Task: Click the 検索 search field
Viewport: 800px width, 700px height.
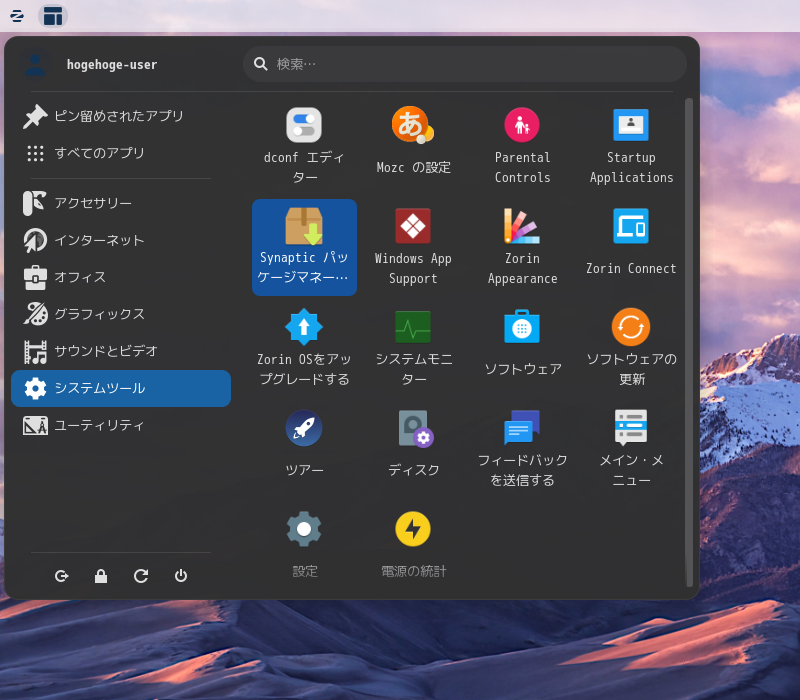Action: point(464,64)
